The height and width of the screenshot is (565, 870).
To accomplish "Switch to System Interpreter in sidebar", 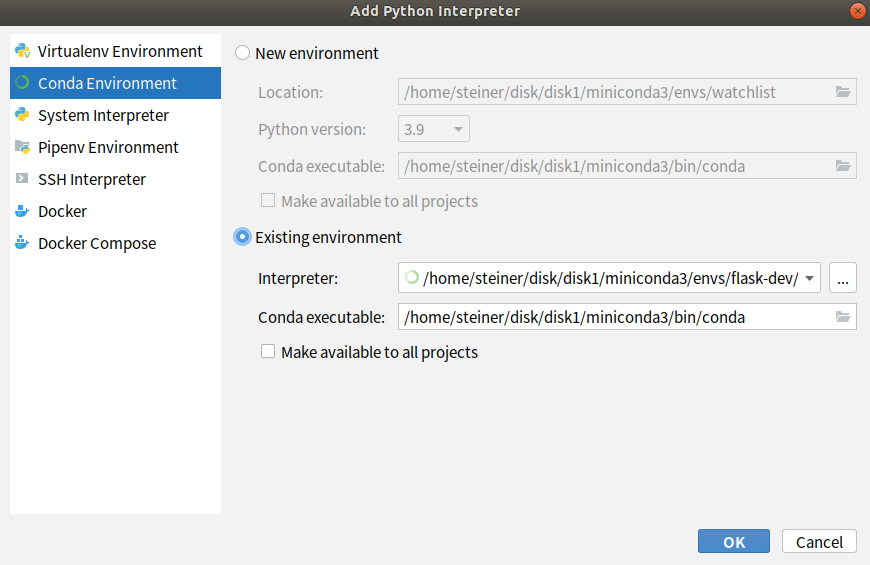I will coord(103,115).
